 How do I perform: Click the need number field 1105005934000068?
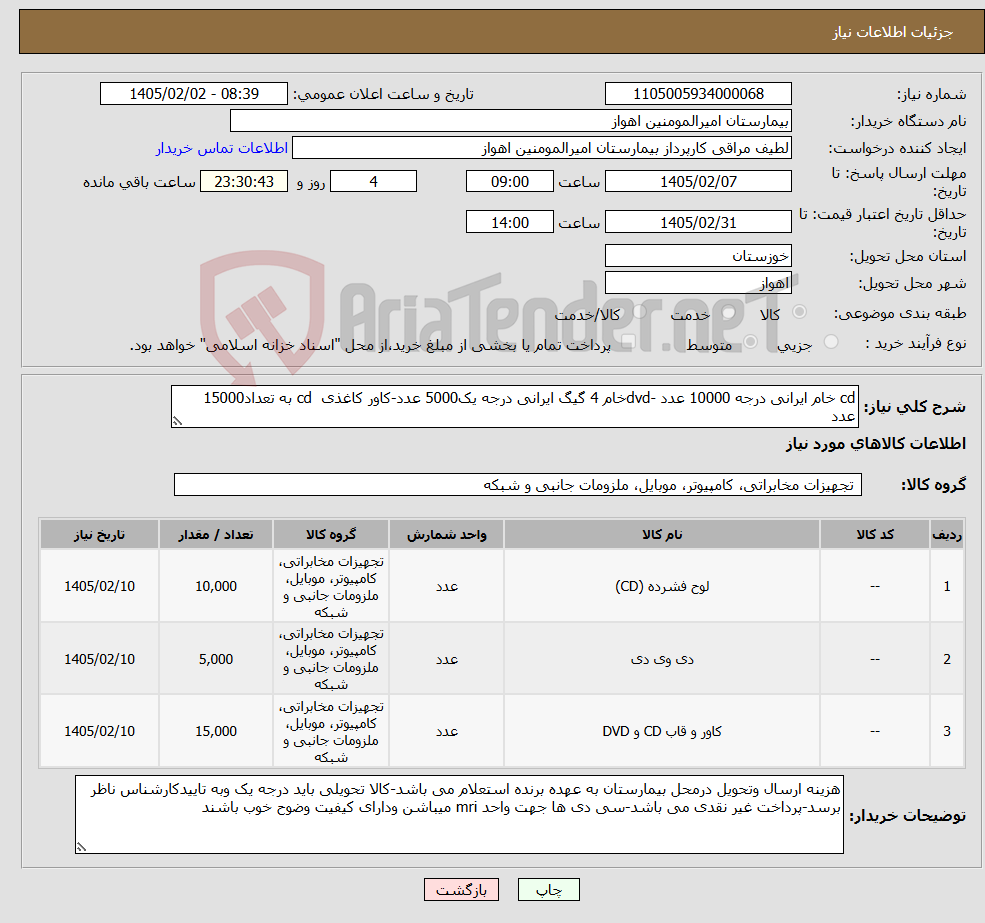pos(698,94)
